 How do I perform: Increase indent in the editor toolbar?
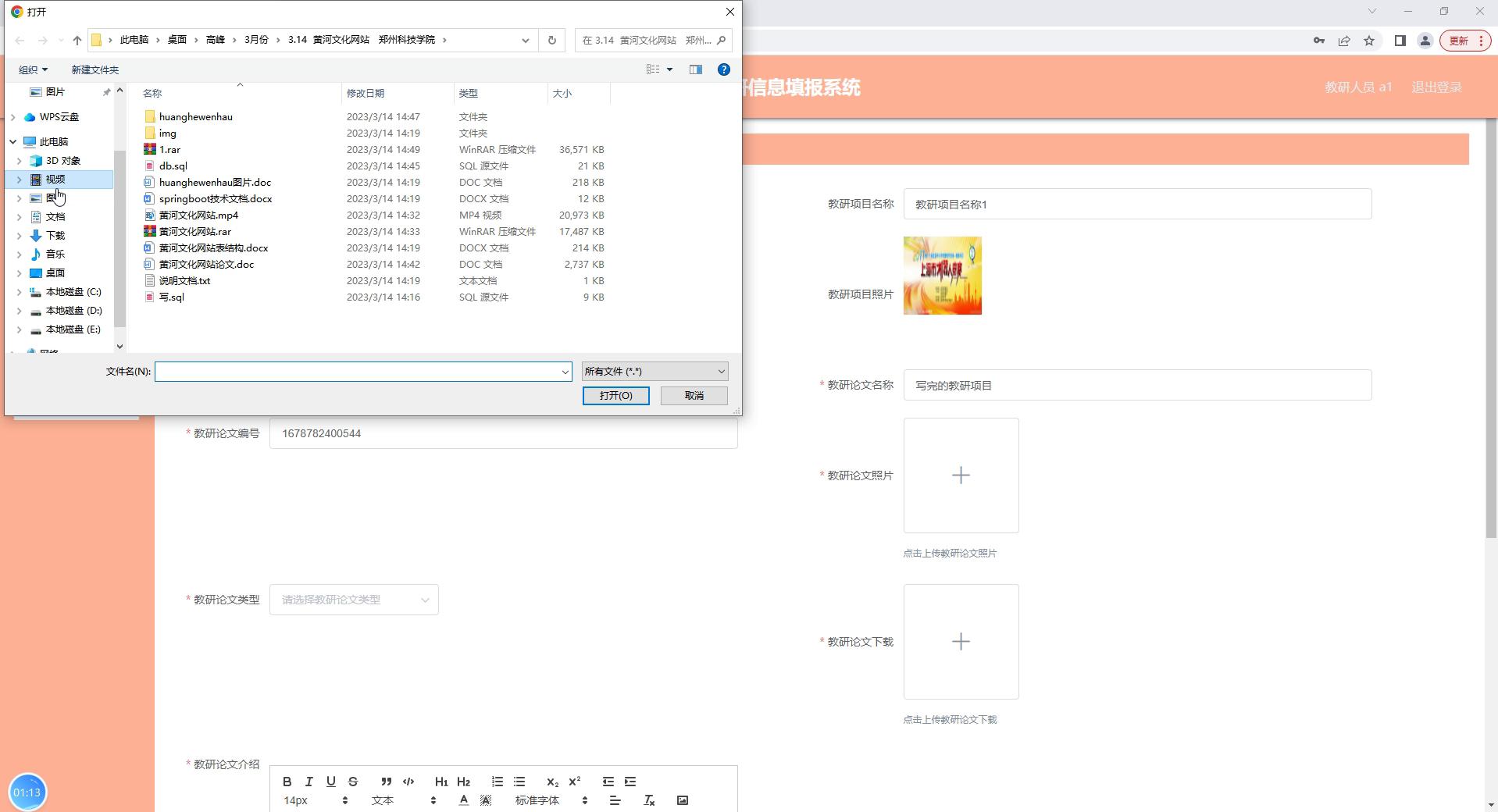tap(630, 782)
